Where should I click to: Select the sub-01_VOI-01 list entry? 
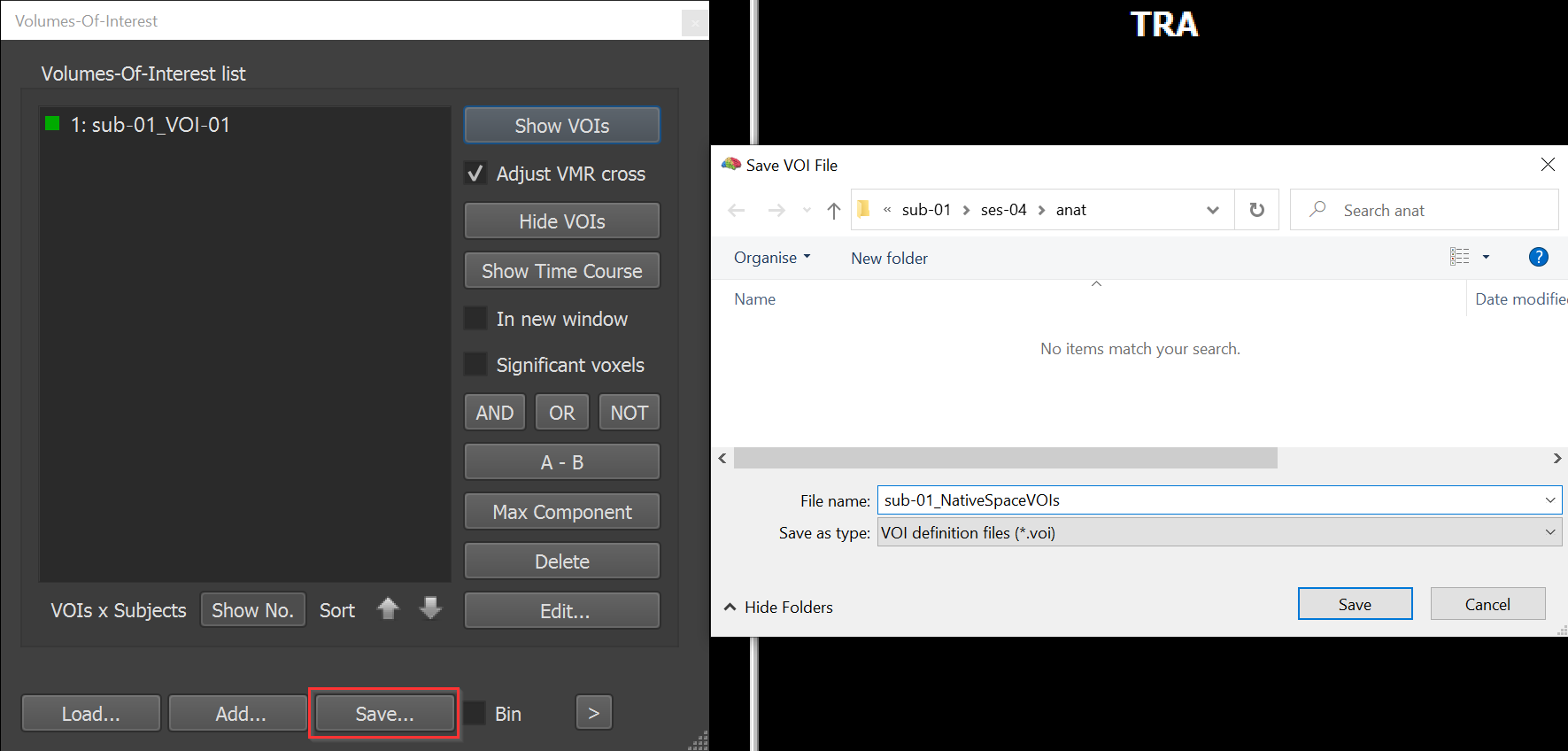click(x=245, y=125)
